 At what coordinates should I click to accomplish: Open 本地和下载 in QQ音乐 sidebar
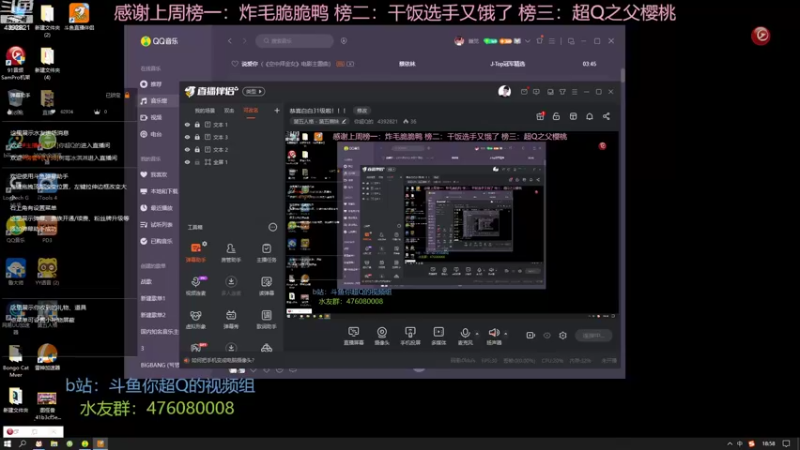coord(159,191)
